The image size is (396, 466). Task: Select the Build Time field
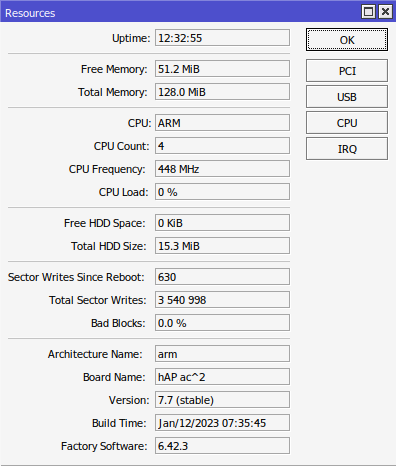tap(222, 423)
